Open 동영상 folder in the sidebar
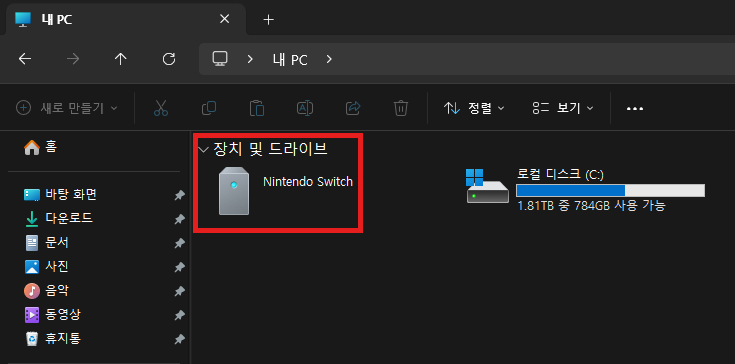This screenshot has height=364, width=735. (x=52, y=314)
